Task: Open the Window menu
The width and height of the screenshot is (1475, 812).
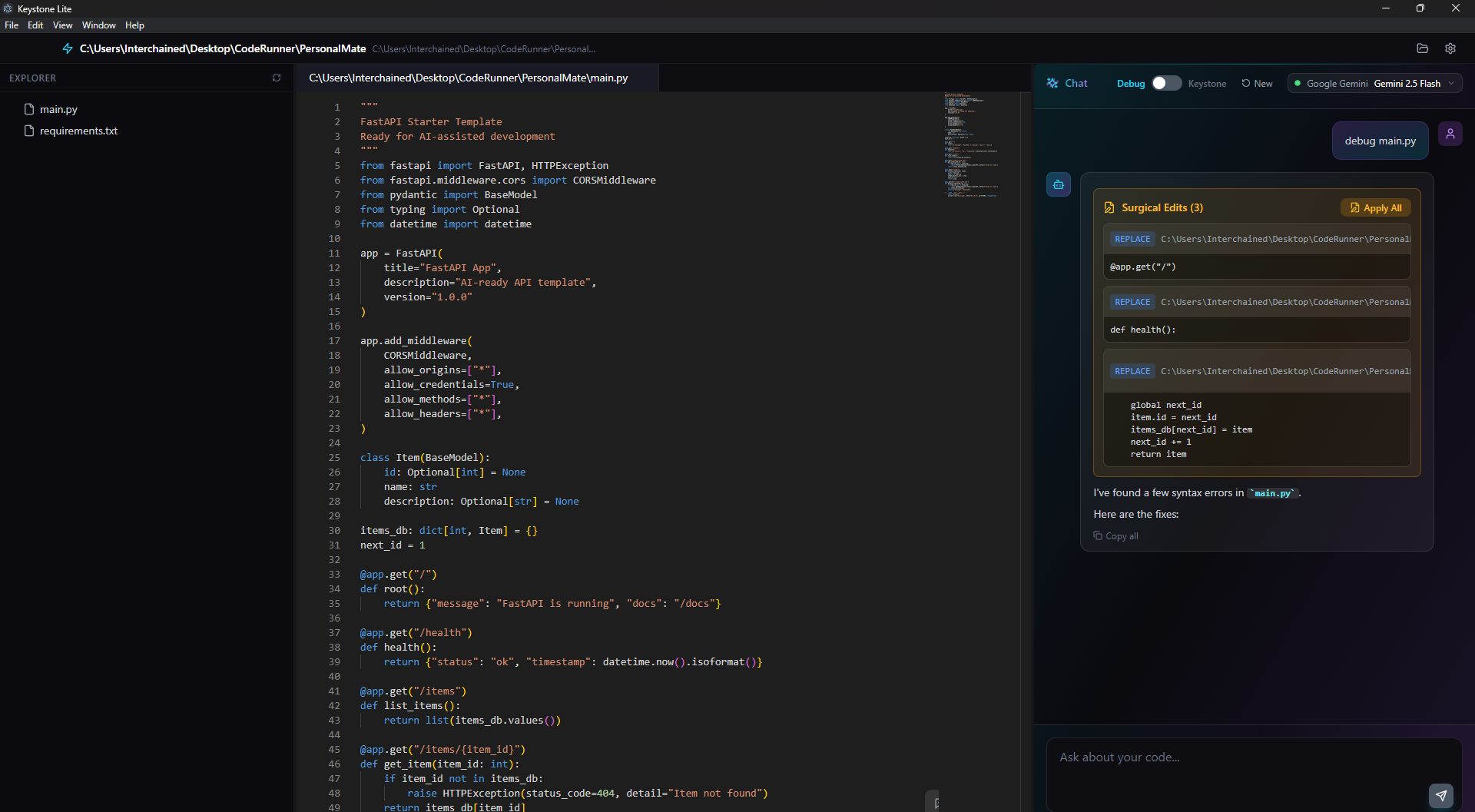Action: [x=98, y=25]
